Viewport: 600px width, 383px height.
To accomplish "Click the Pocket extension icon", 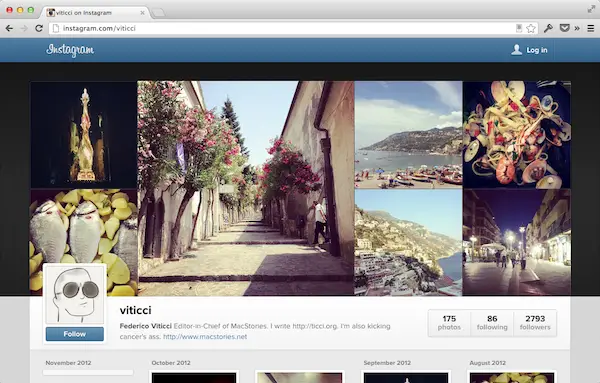I will [564, 28].
